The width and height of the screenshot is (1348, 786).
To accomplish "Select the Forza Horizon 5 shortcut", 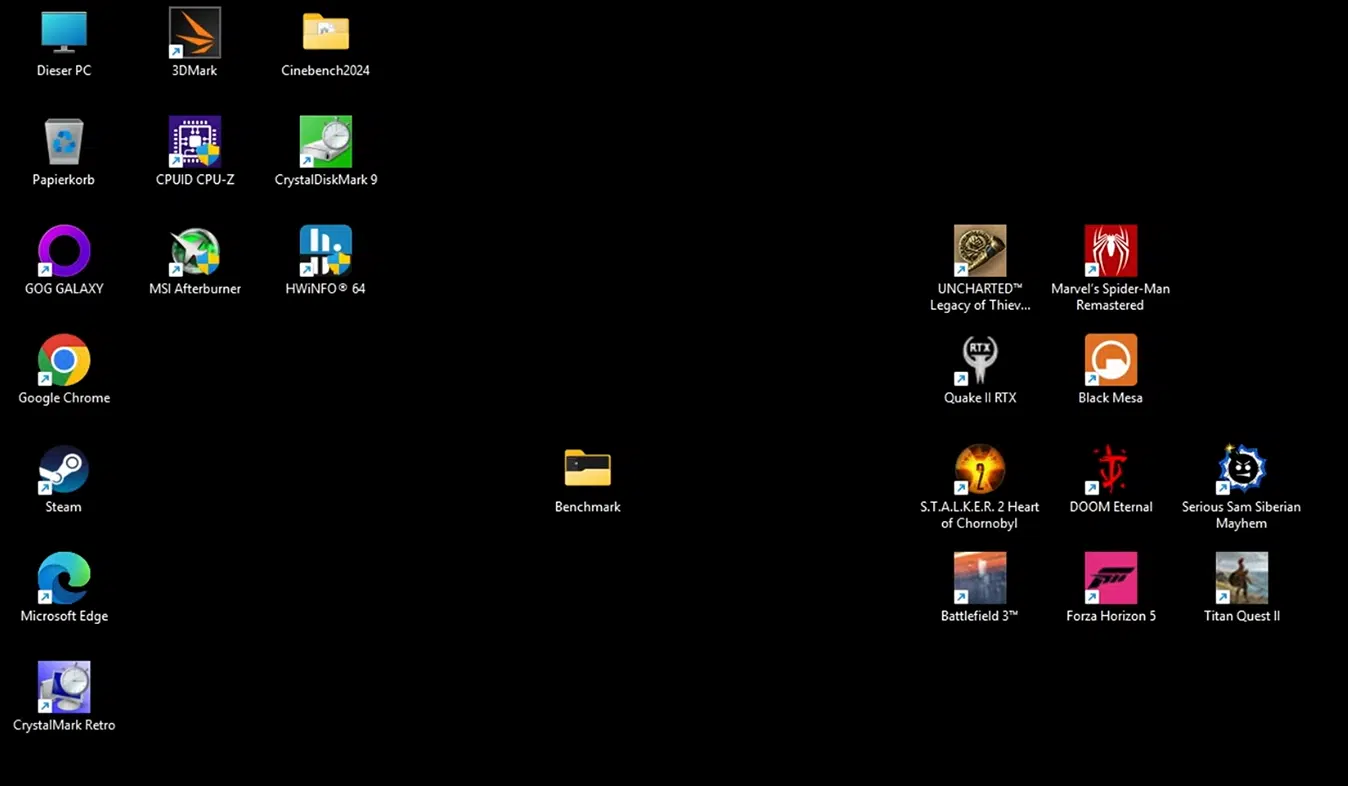I will coord(1111,579).
